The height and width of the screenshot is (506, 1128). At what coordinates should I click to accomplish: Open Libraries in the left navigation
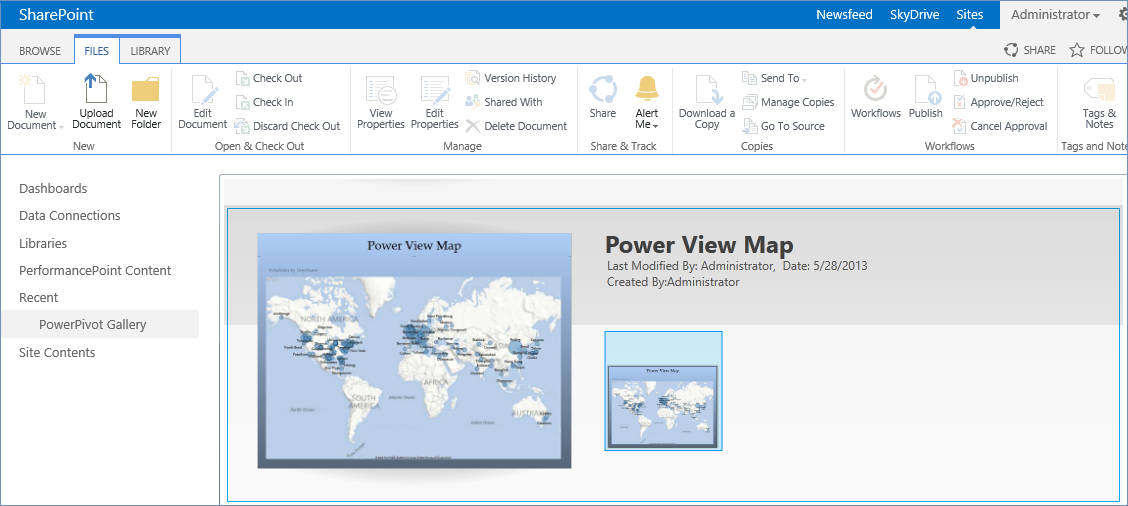pos(43,243)
